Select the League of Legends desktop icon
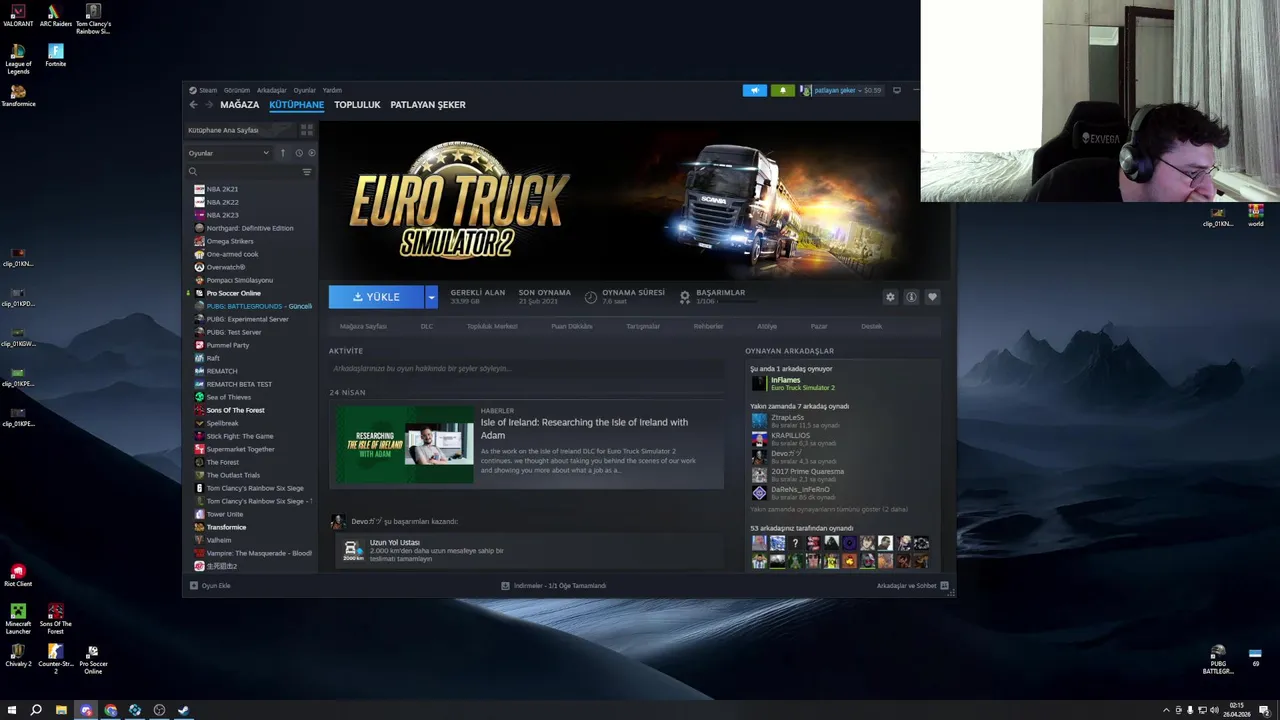Image resolution: width=1280 pixels, height=720 pixels. [x=18, y=59]
